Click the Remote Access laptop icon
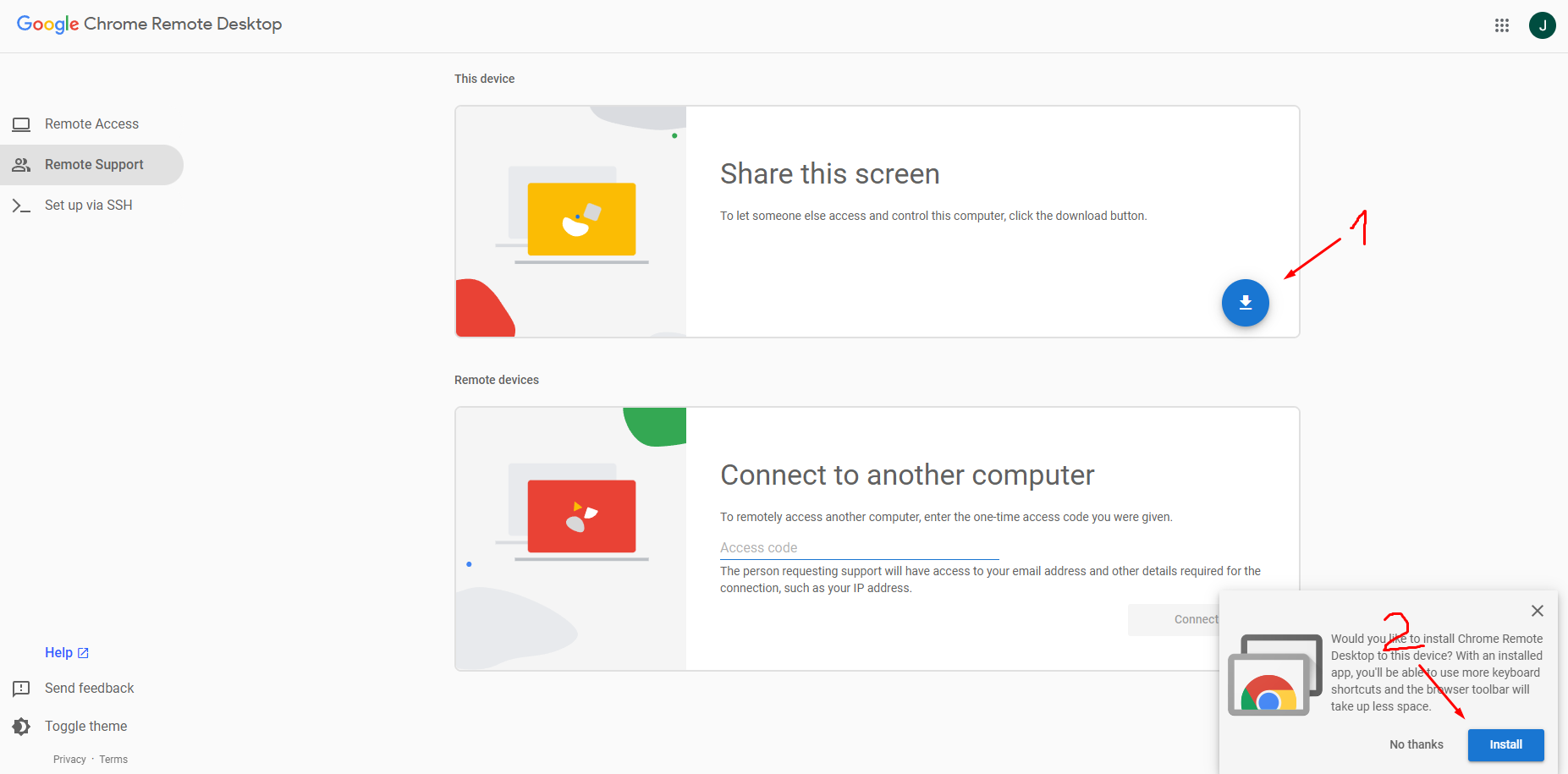 pos(21,124)
